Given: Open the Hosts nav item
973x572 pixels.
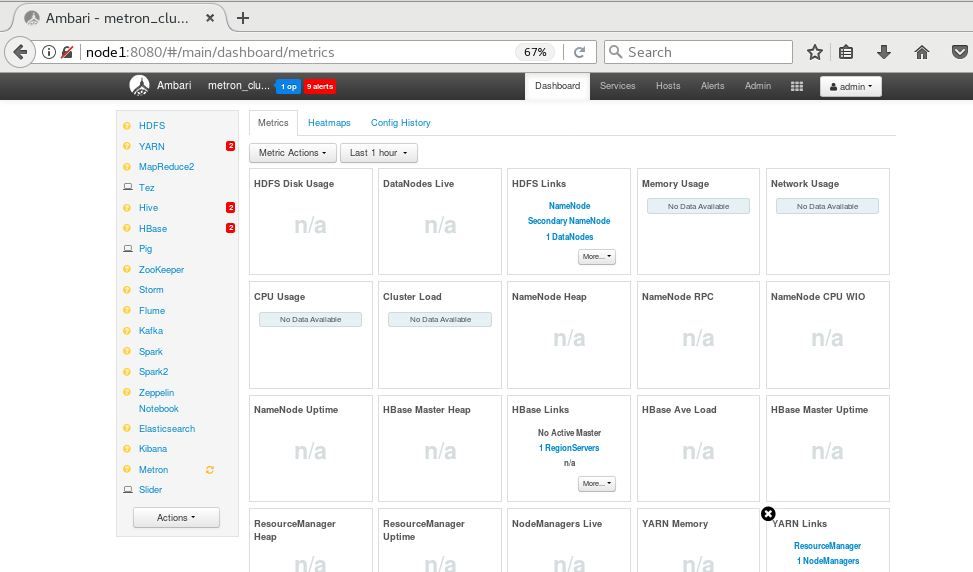Looking at the screenshot, I should (668, 86).
